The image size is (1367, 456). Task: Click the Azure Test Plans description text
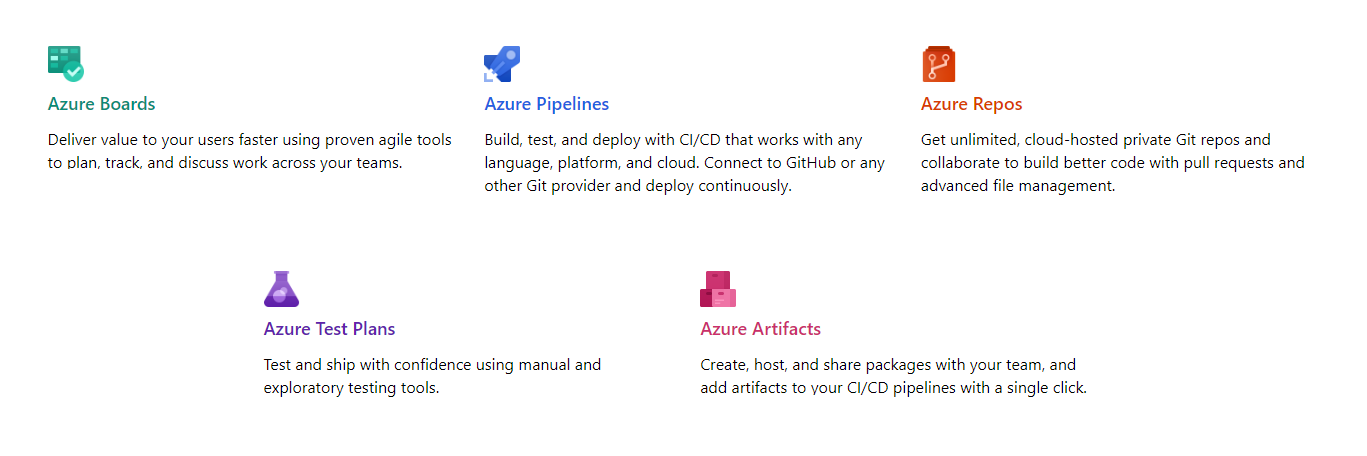[x=433, y=376]
